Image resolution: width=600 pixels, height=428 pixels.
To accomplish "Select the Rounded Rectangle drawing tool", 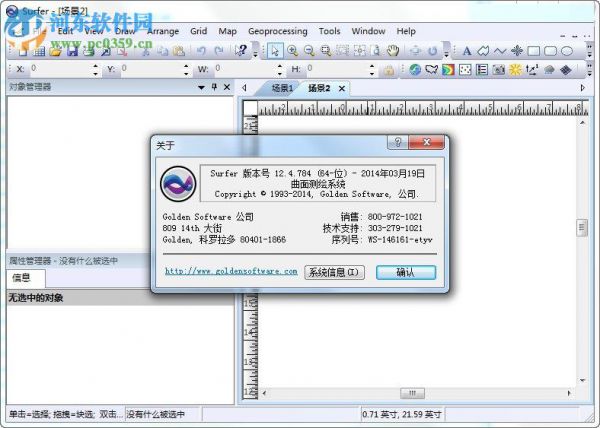I will [x=550, y=51].
